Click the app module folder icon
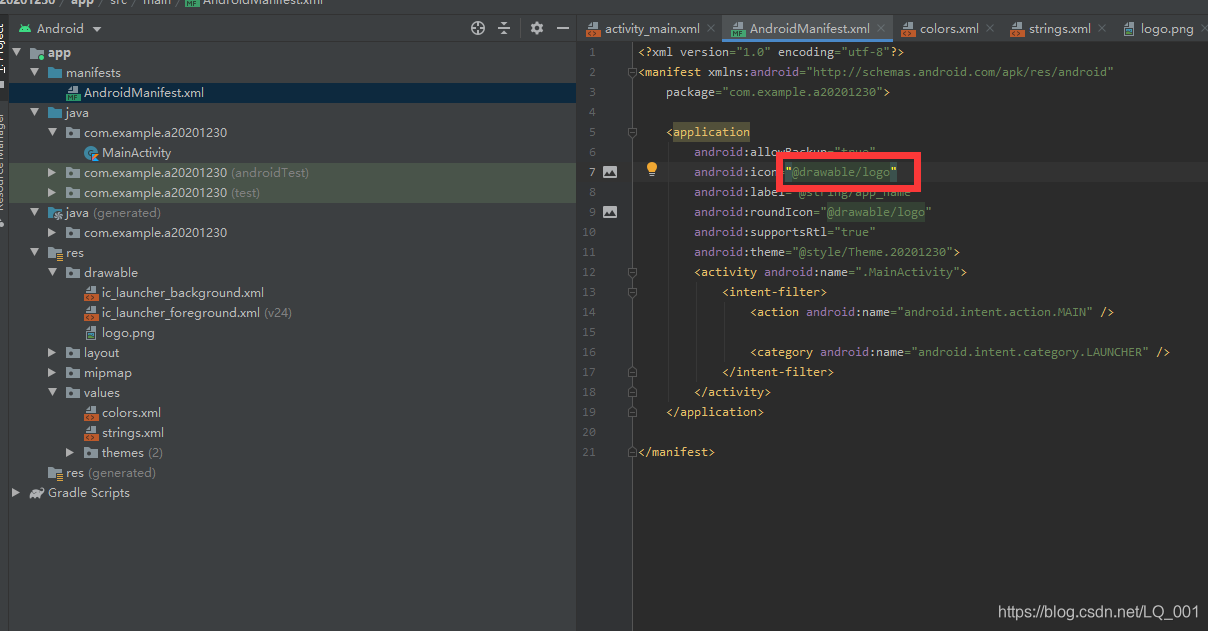Screen dimensions: 1208x631 [37, 53]
